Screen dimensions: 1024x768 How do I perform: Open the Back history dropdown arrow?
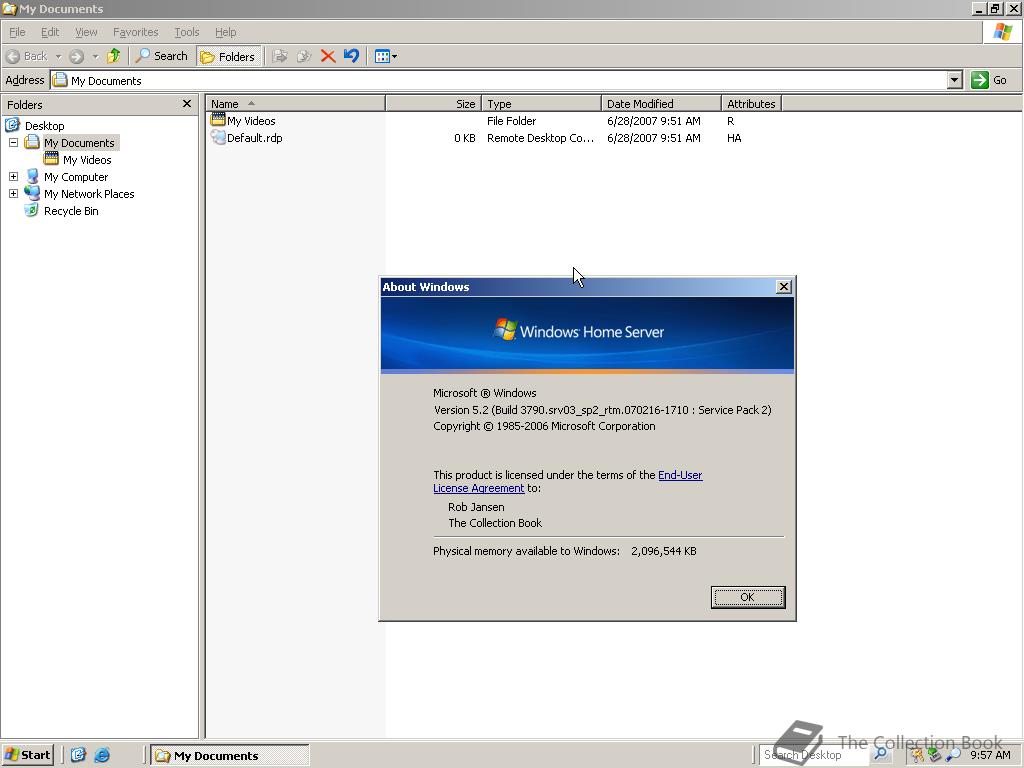[58, 57]
